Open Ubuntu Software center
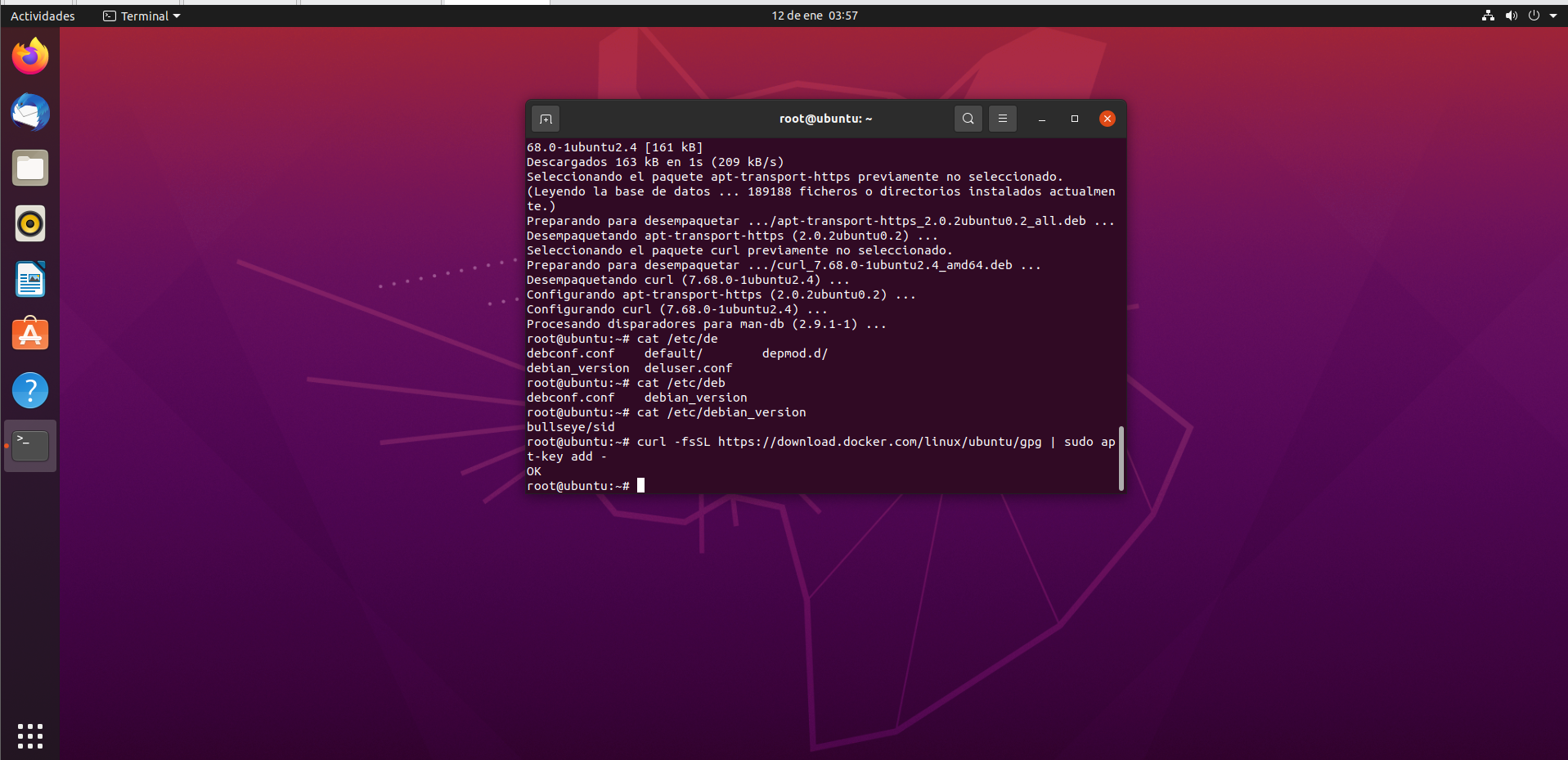 [29, 335]
